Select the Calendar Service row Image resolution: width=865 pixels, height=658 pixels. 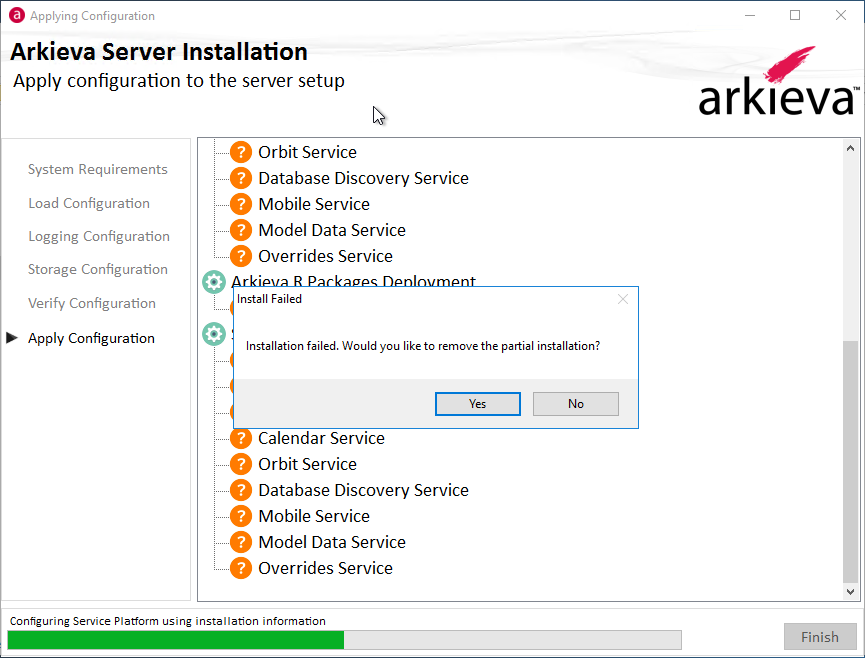click(x=322, y=438)
